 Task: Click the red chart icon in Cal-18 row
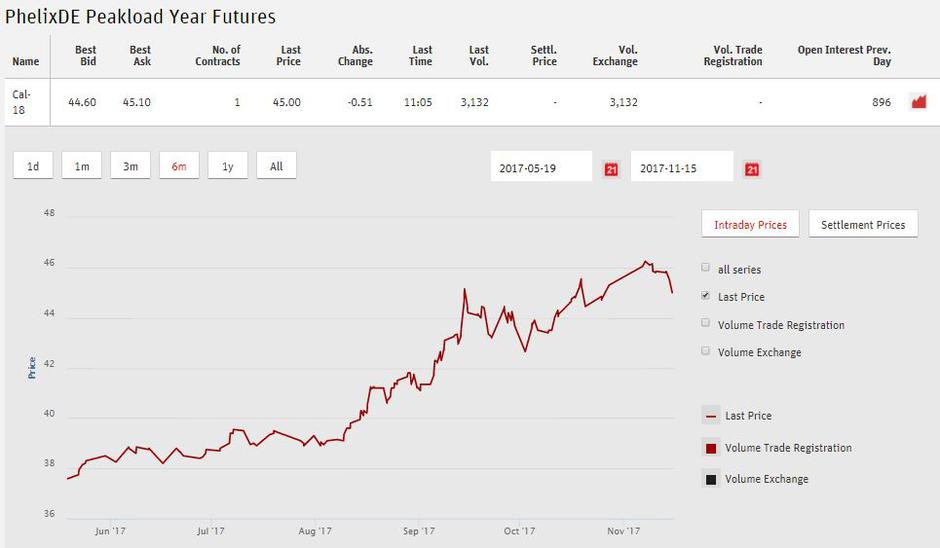(918, 102)
